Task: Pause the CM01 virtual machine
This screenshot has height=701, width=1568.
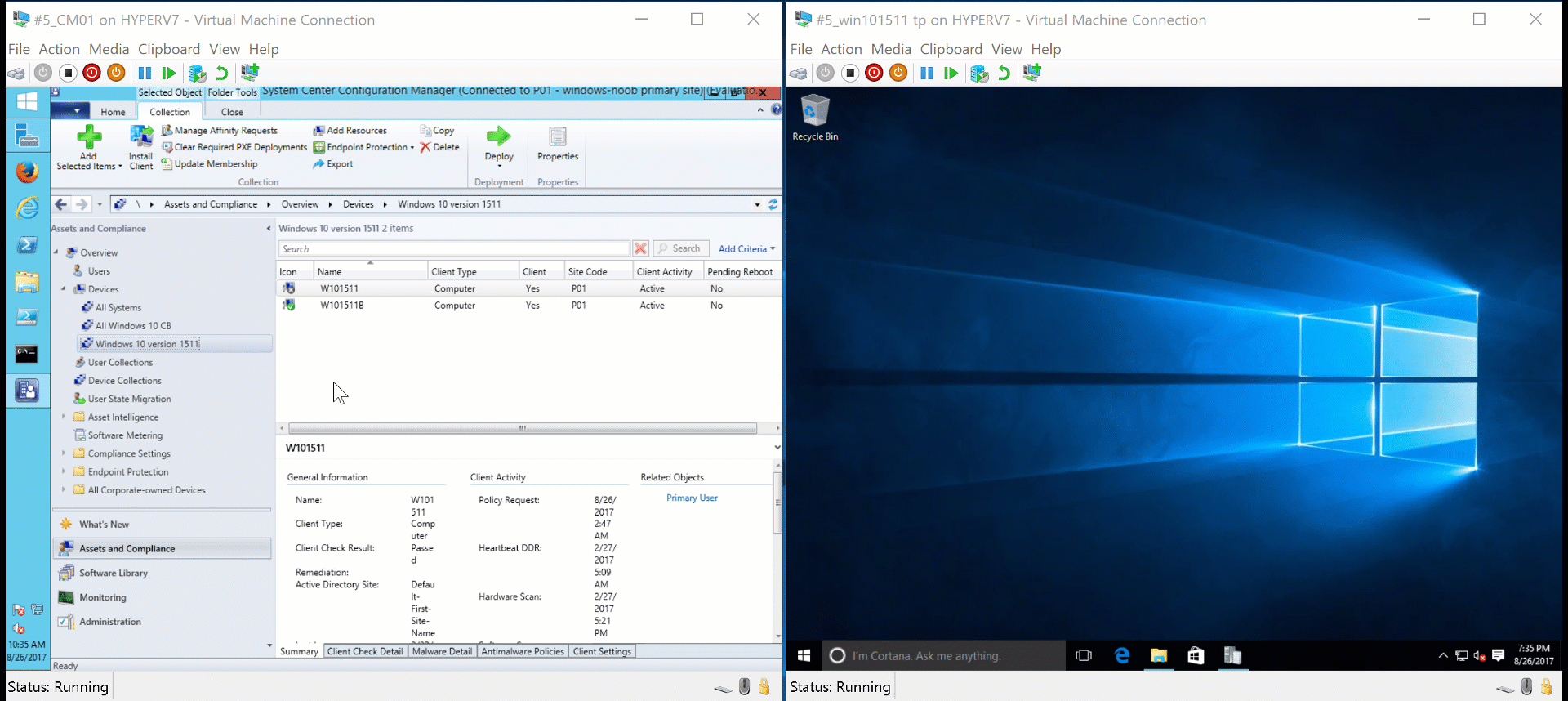Action: coord(145,73)
